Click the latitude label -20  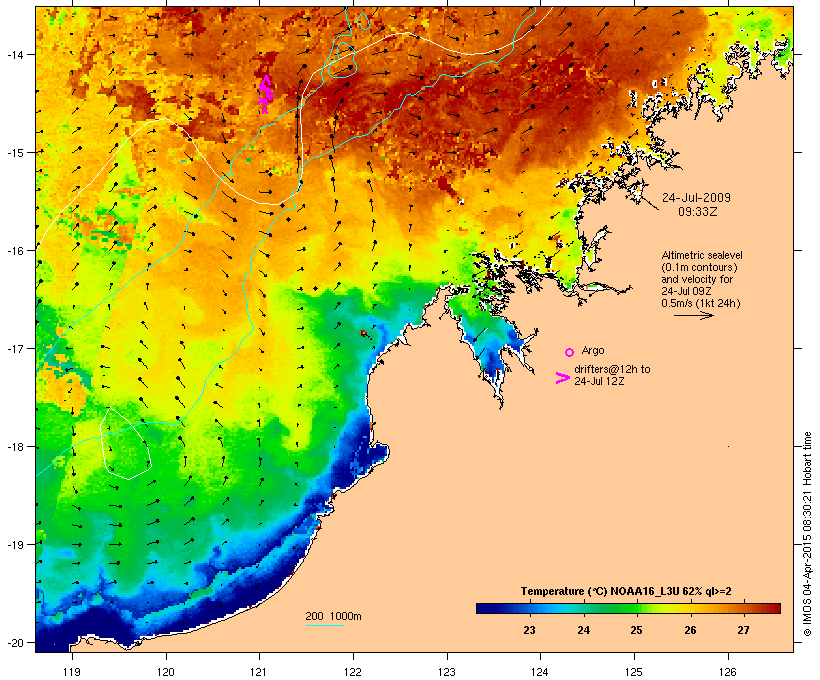[14, 643]
